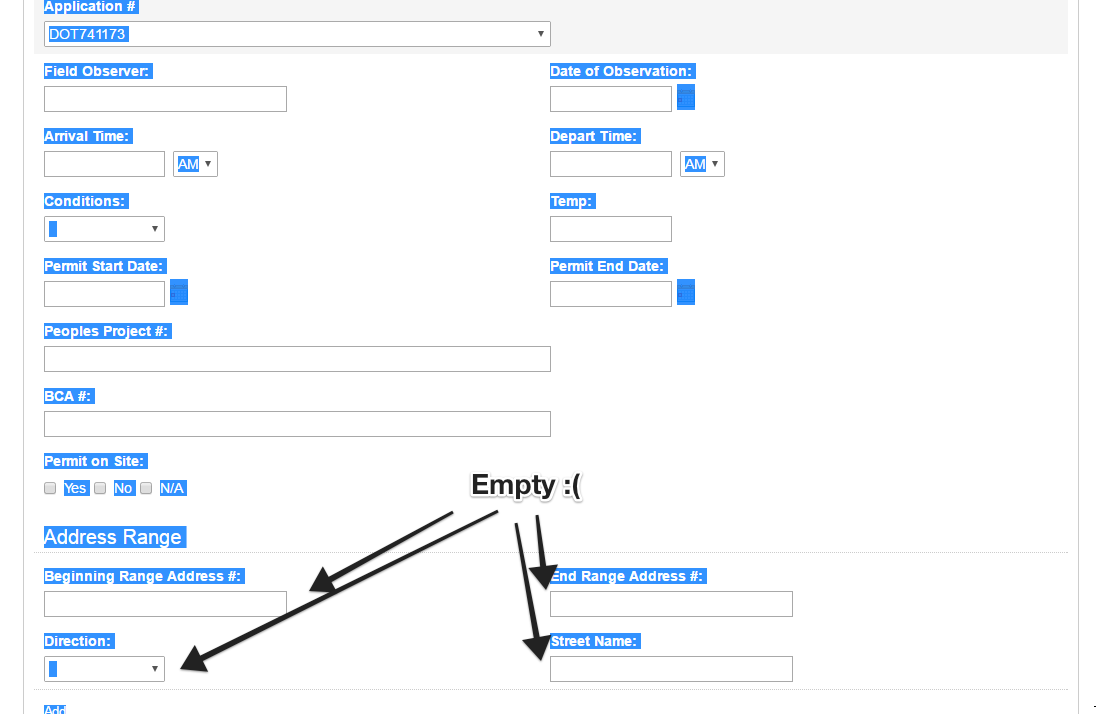Open calendar icon for Permit End Date
Image resolution: width=1096 pixels, height=714 pixels.
tap(686, 293)
